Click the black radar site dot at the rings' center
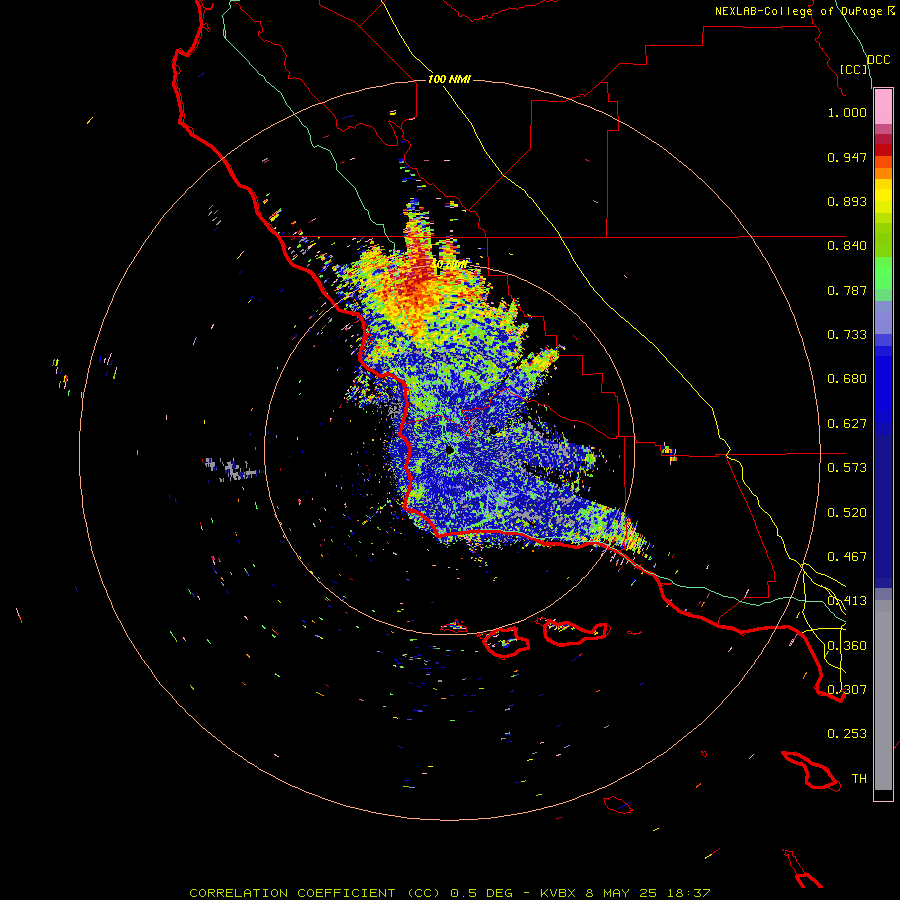This screenshot has height=900, width=900. [449, 450]
